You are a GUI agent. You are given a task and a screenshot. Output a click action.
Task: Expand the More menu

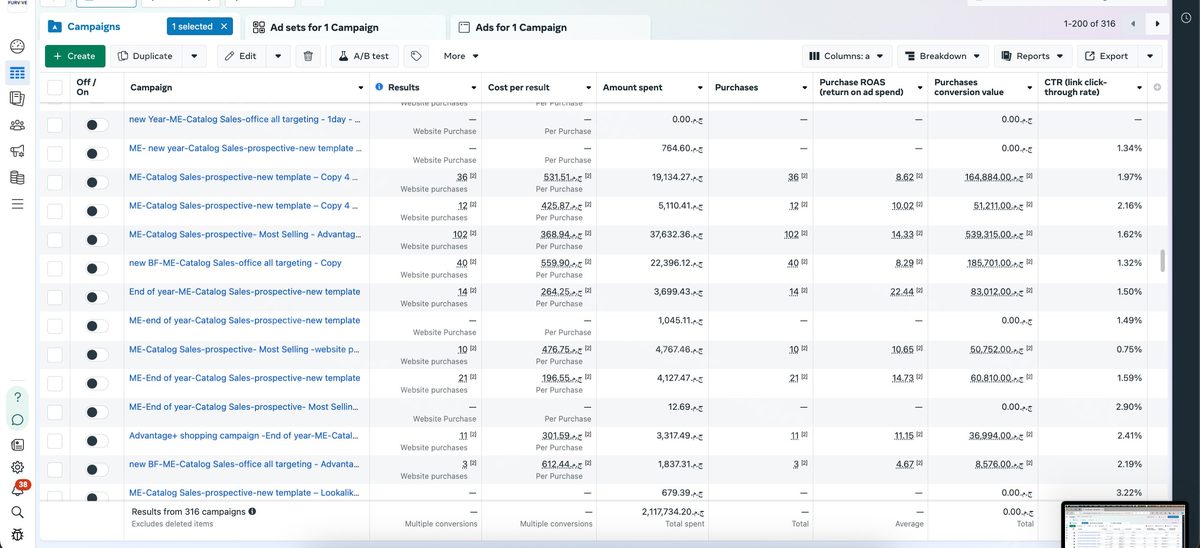coord(460,56)
